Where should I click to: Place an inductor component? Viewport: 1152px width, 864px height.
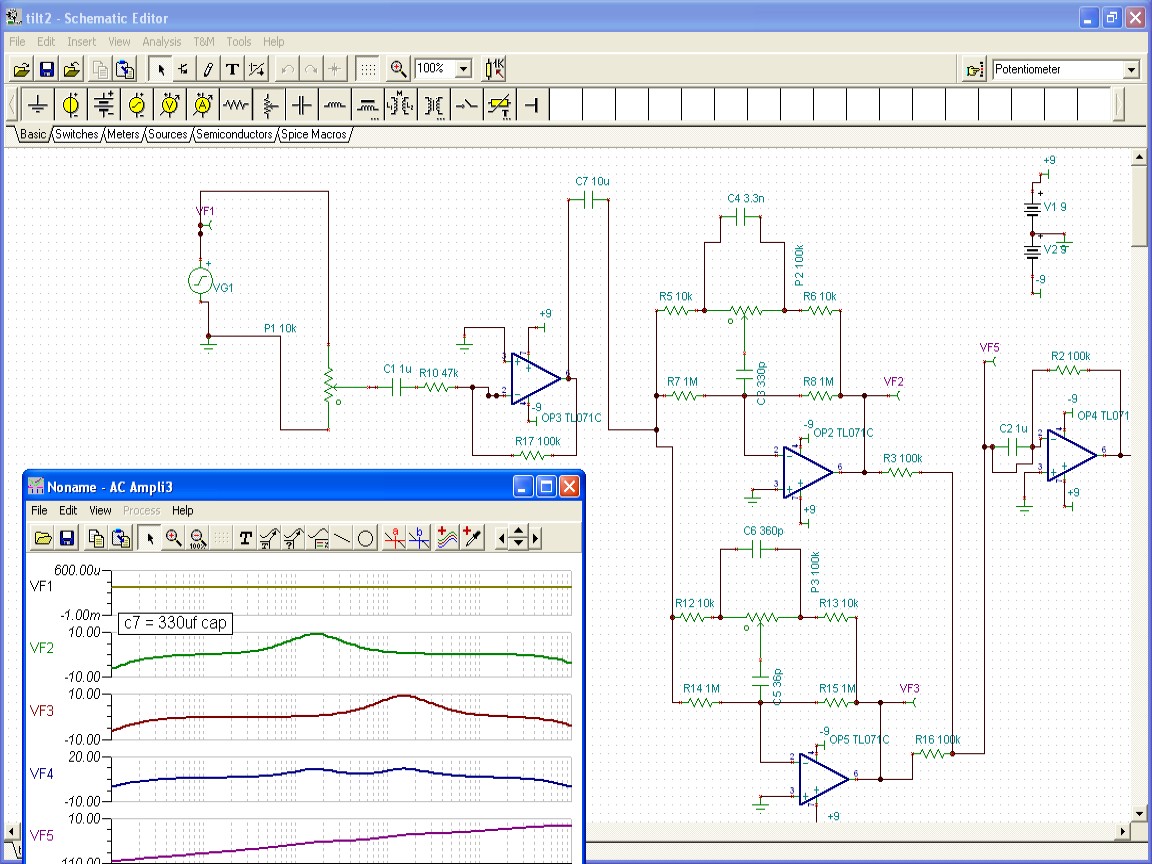tap(335, 105)
